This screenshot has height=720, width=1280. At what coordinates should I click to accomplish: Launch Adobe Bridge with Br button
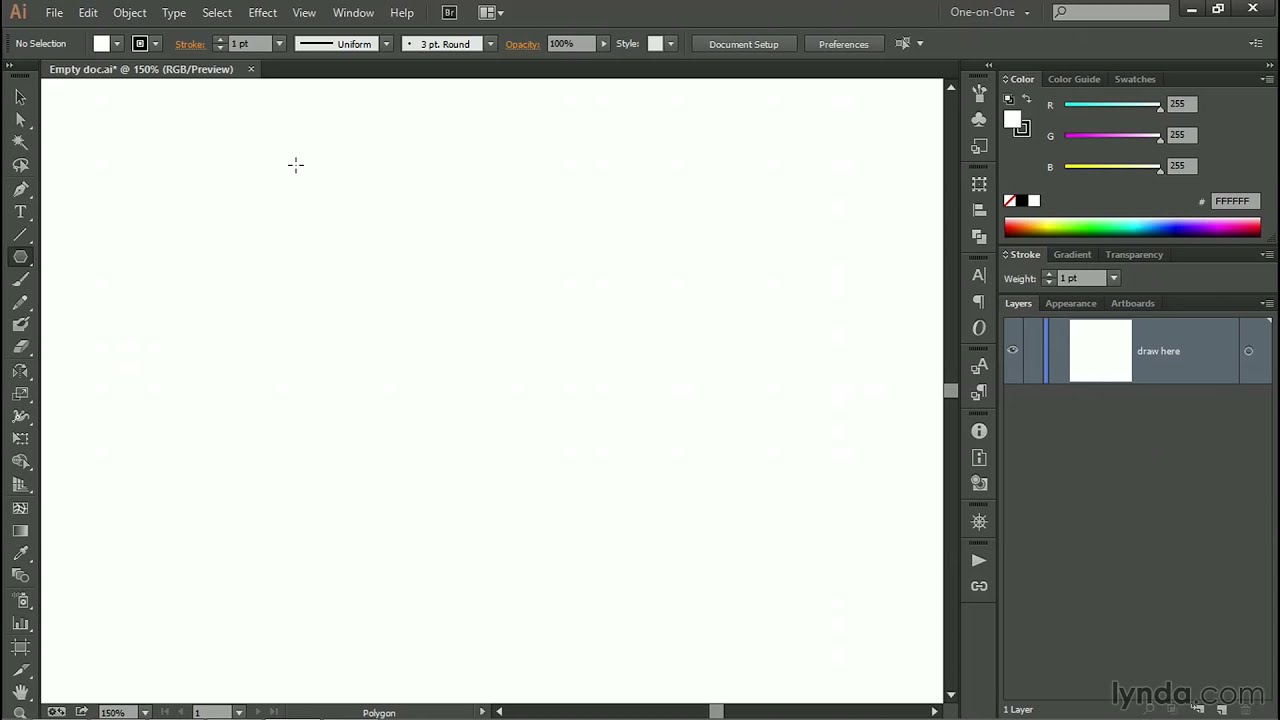click(449, 12)
